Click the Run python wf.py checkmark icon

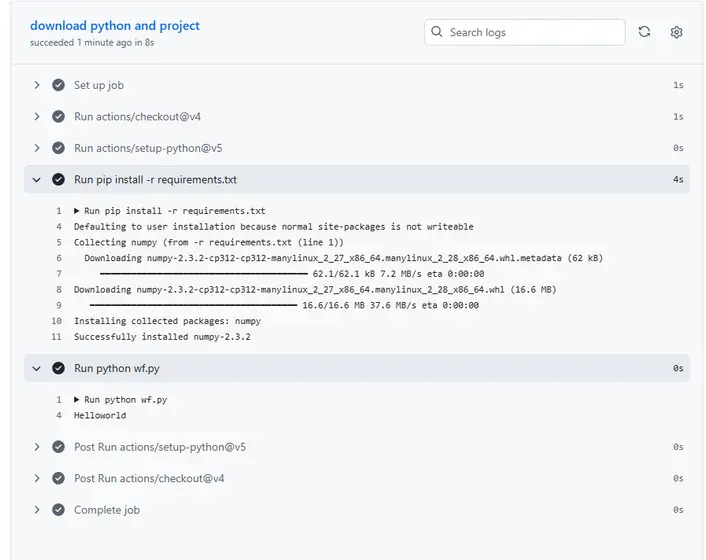pos(59,368)
